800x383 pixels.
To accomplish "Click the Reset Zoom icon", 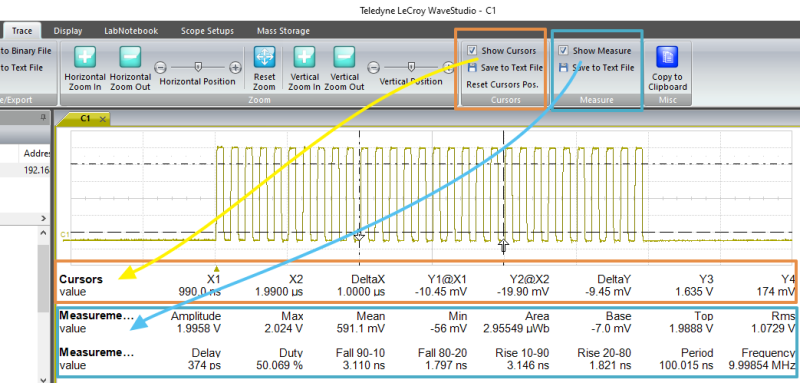I will coord(264,57).
